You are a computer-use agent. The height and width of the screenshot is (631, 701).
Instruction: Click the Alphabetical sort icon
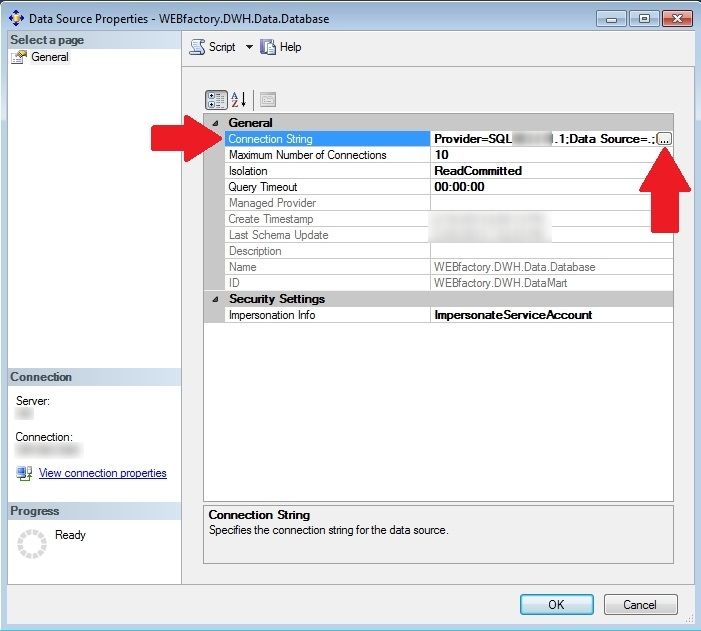(x=239, y=99)
